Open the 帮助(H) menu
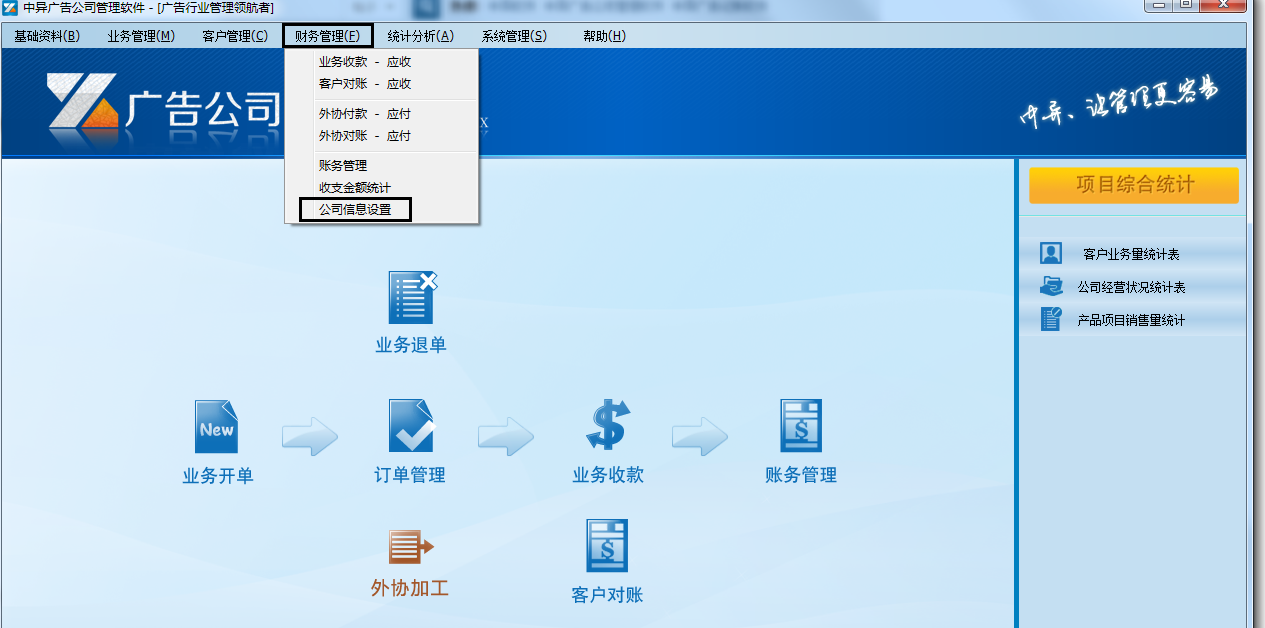This screenshot has width=1265, height=628. 604,36
